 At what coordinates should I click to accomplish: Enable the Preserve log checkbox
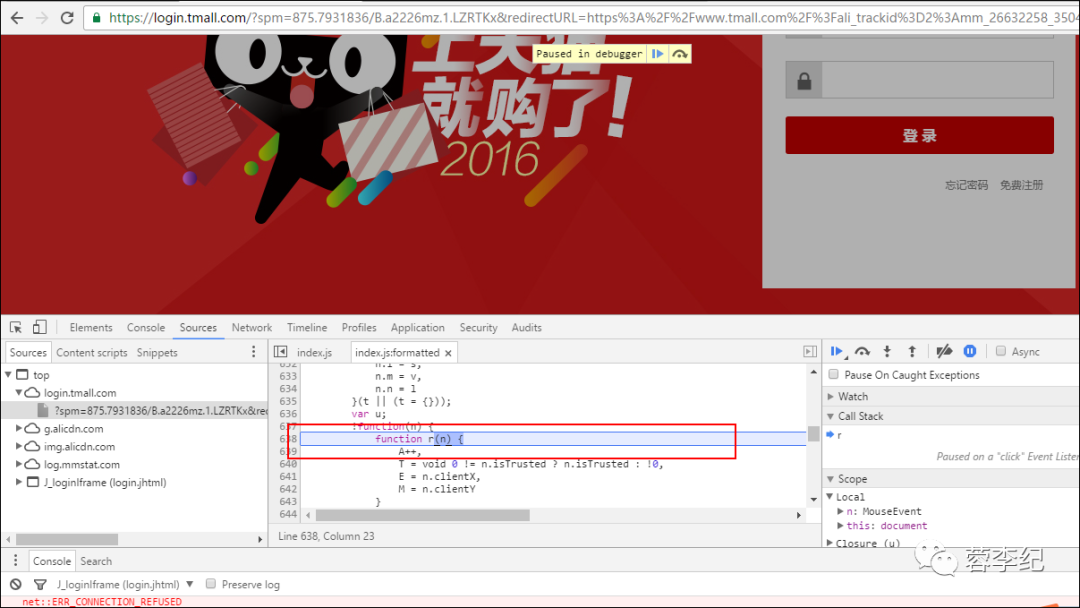click(x=211, y=584)
